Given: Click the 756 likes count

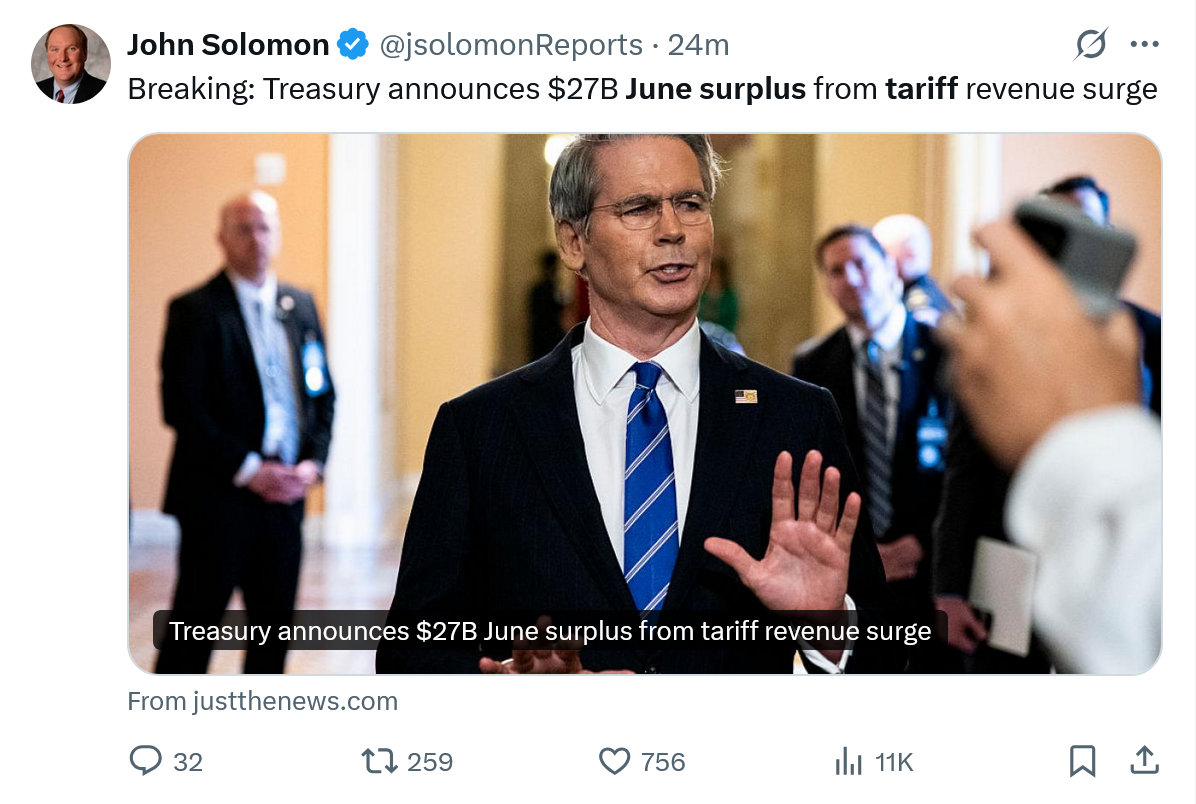Looking at the screenshot, I should pyautogui.click(x=663, y=762).
